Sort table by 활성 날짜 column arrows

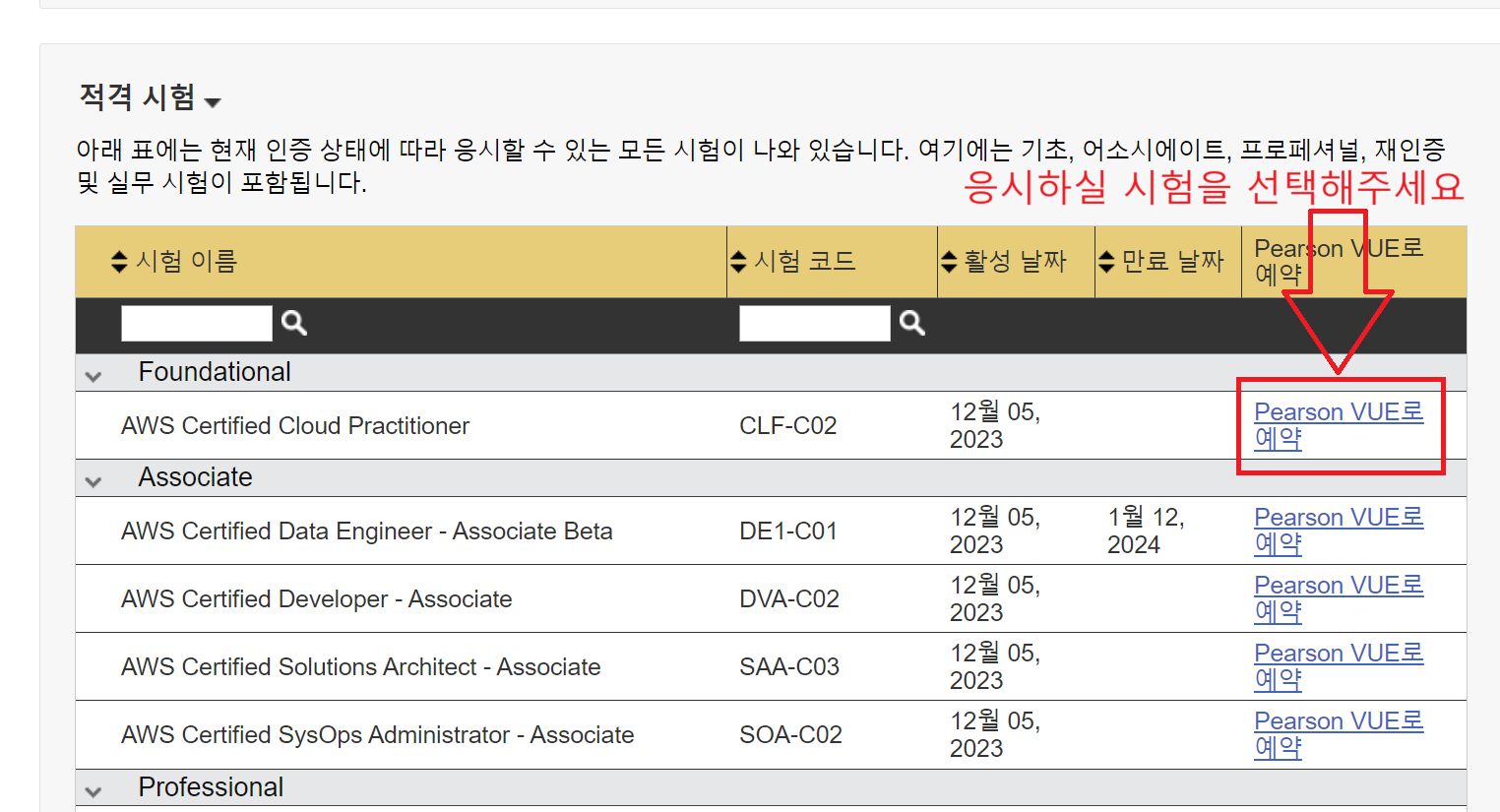point(949,261)
